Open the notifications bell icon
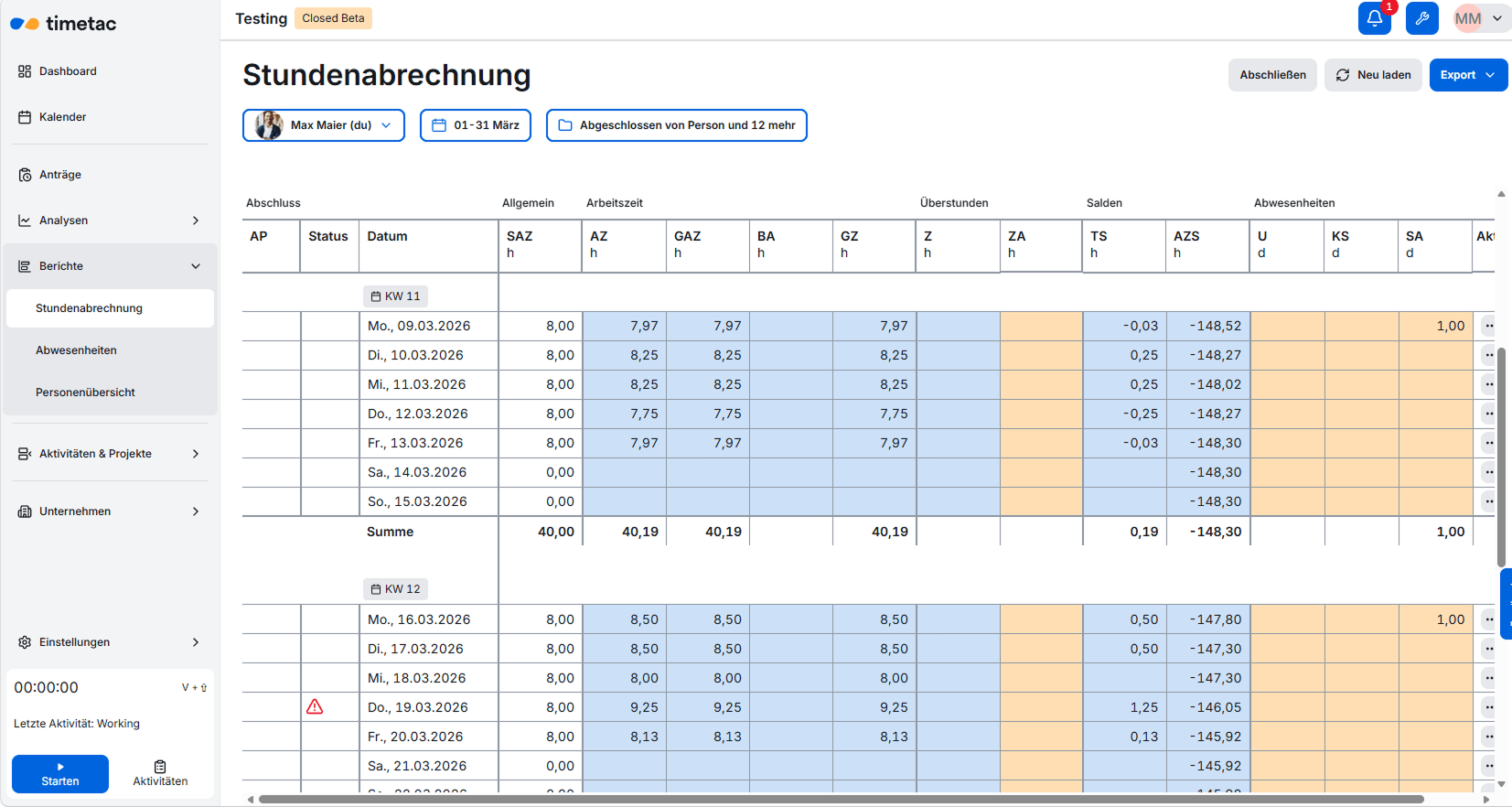The height and width of the screenshot is (807, 1512). click(1374, 18)
